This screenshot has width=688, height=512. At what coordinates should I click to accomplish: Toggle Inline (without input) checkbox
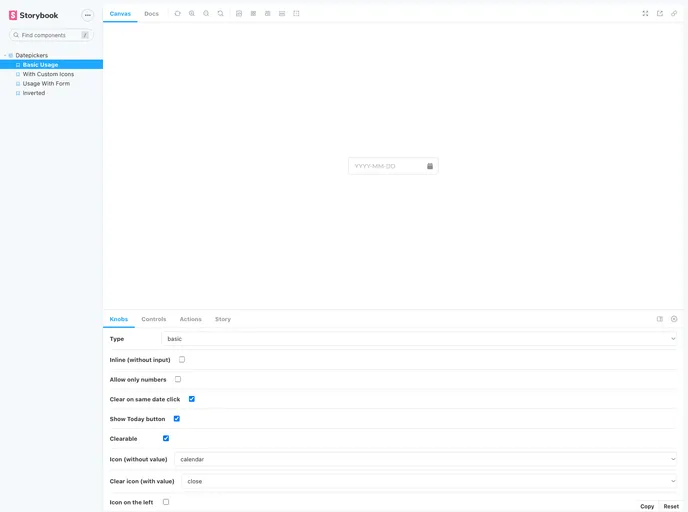182,359
